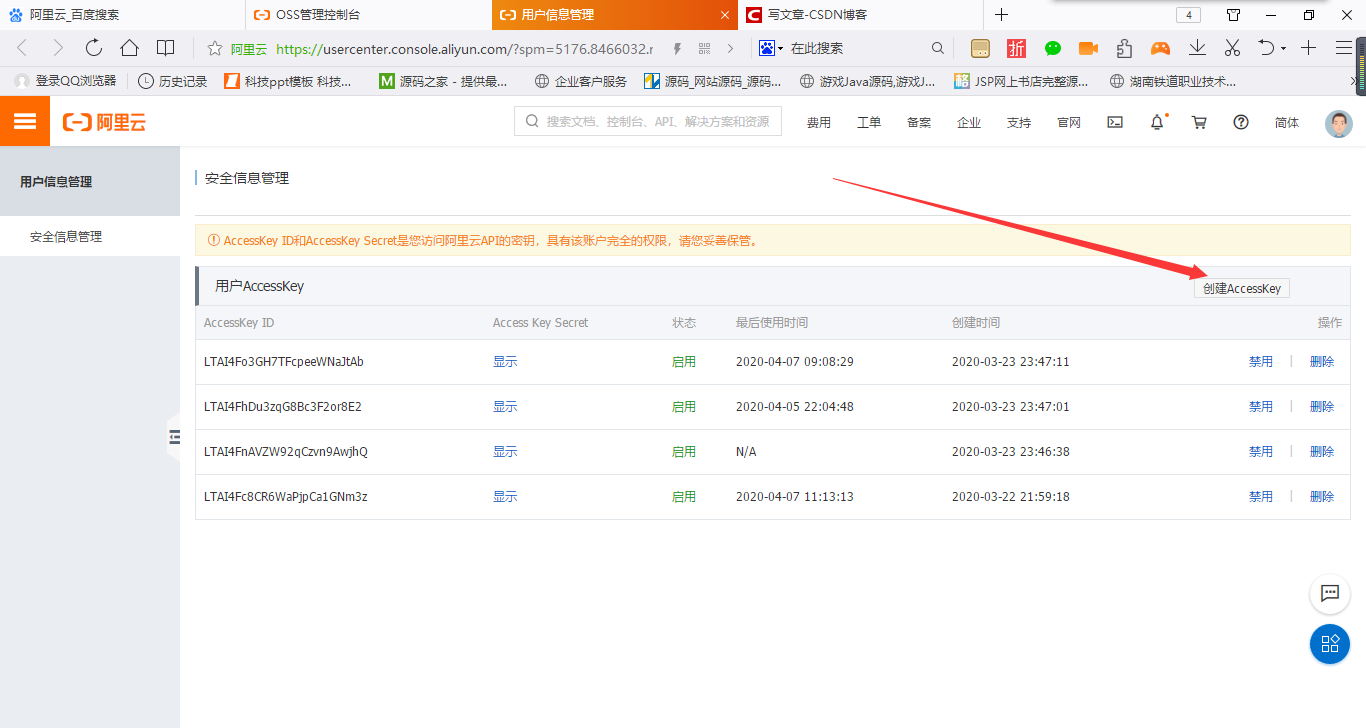The height and width of the screenshot is (728, 1366).
Task: Open the orange gamepad games icon
Action: 1160,48
